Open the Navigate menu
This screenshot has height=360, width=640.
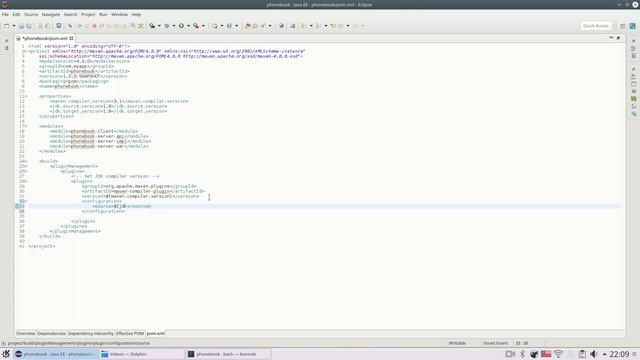[x=51, y=14]
